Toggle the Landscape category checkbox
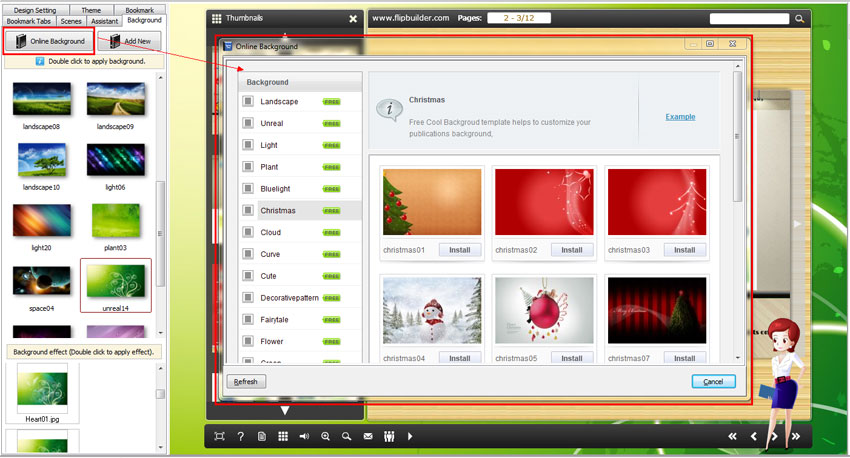 point(248,101)
